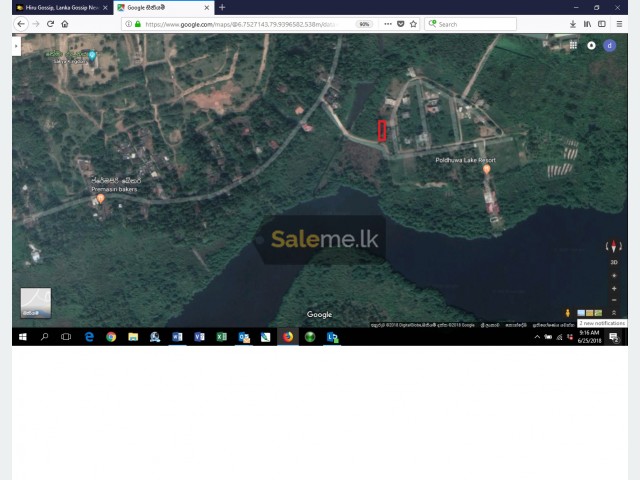Click the address bar URL
This screenshot has height=480, width=640.
click(x=241, y=24)
